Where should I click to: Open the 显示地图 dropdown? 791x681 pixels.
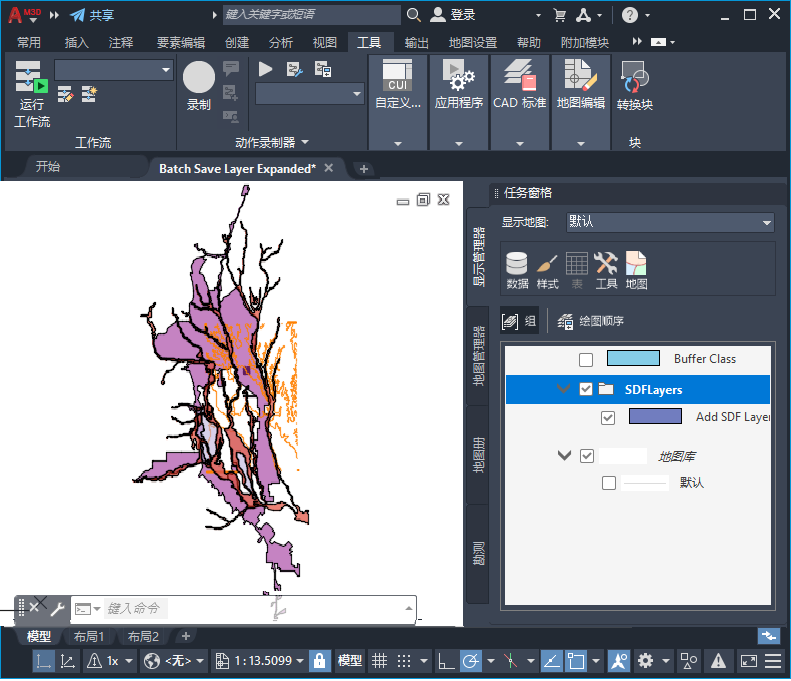(x=670, y=222)
